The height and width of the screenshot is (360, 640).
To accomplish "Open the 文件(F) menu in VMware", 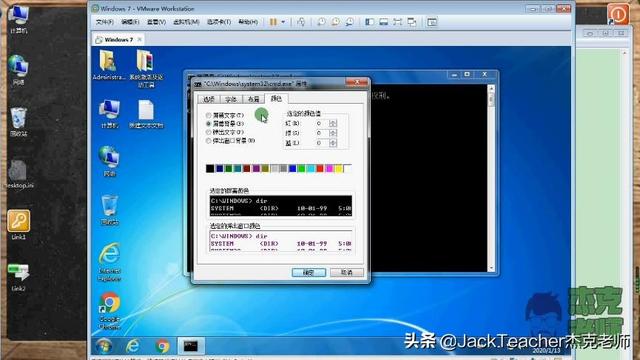I will pos(104,22).
